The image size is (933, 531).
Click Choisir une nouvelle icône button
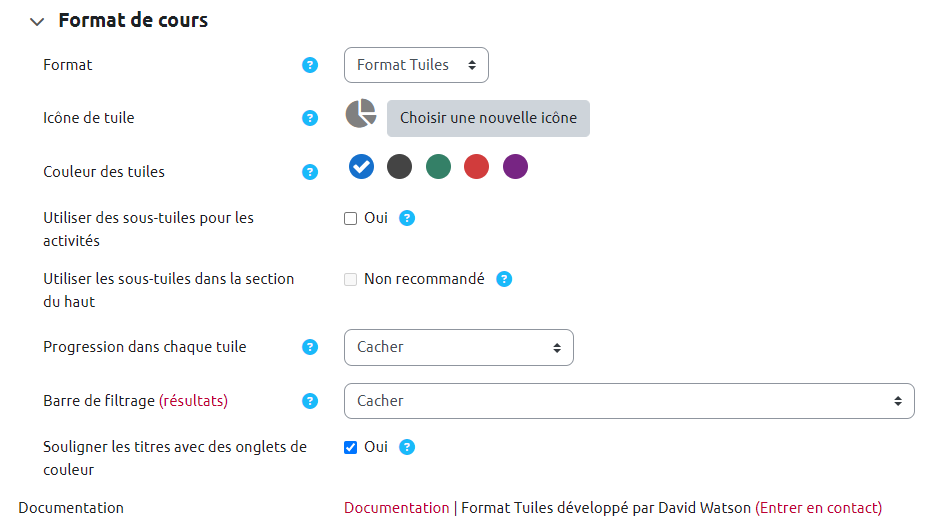pyautogui.click(x=488, y=118)
